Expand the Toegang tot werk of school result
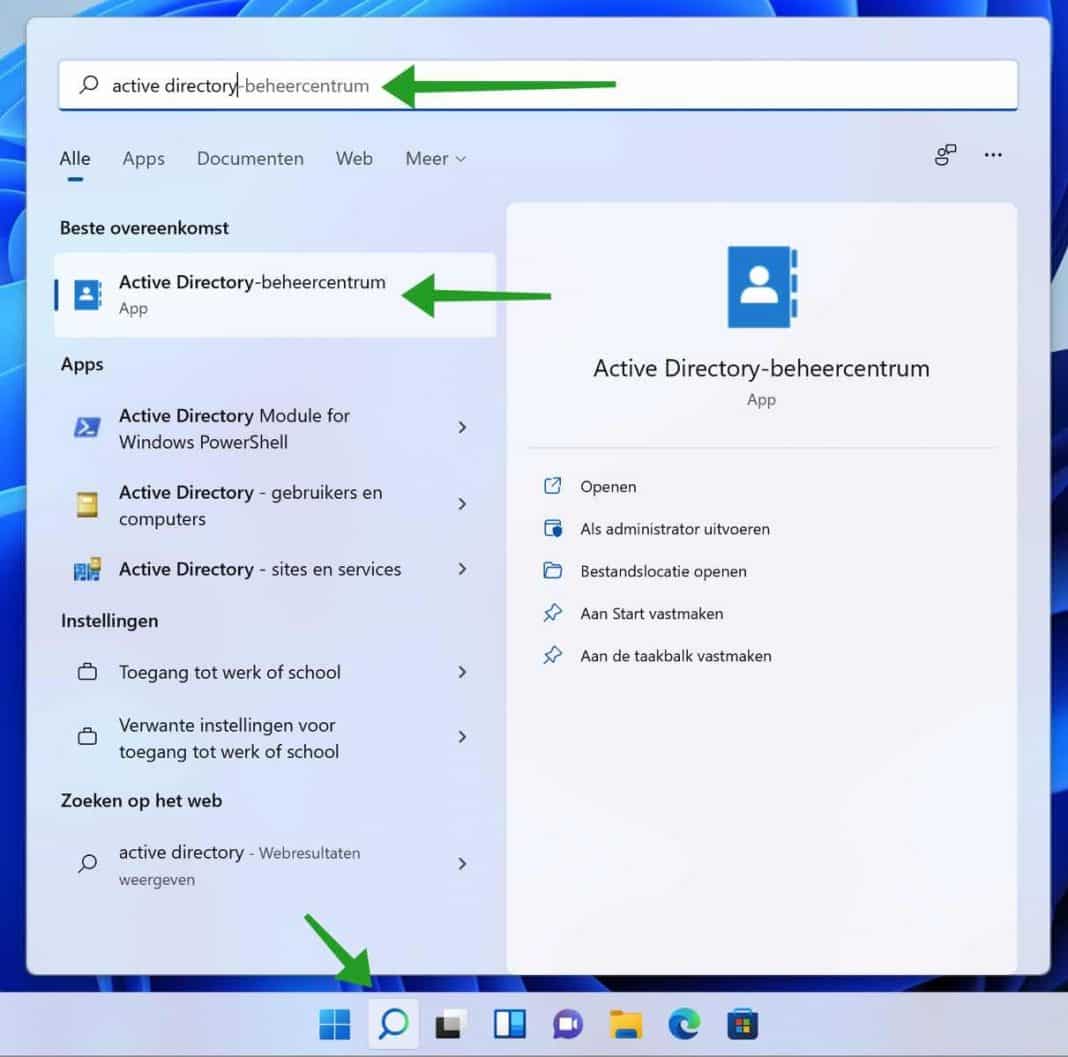This screenshot has height=1057, width=1068. [462, 672]
